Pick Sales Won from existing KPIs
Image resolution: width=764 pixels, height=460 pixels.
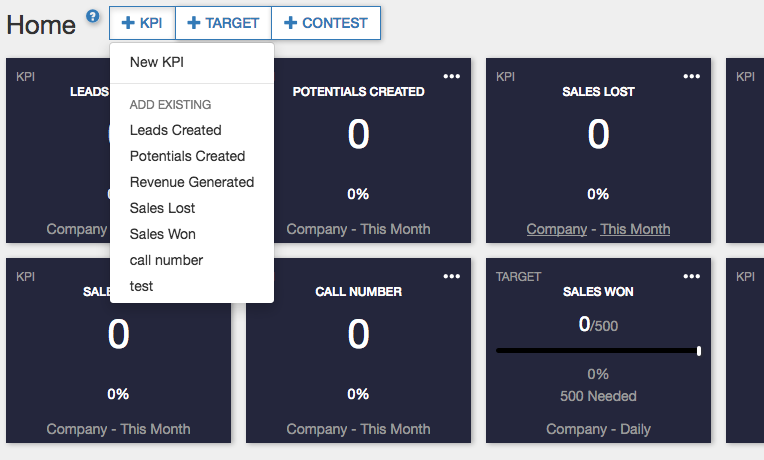(162, 234)
